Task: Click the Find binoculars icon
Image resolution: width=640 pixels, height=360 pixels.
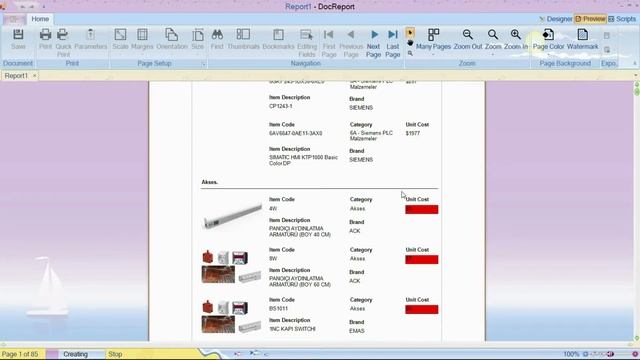Action: [x=217, y=35]
